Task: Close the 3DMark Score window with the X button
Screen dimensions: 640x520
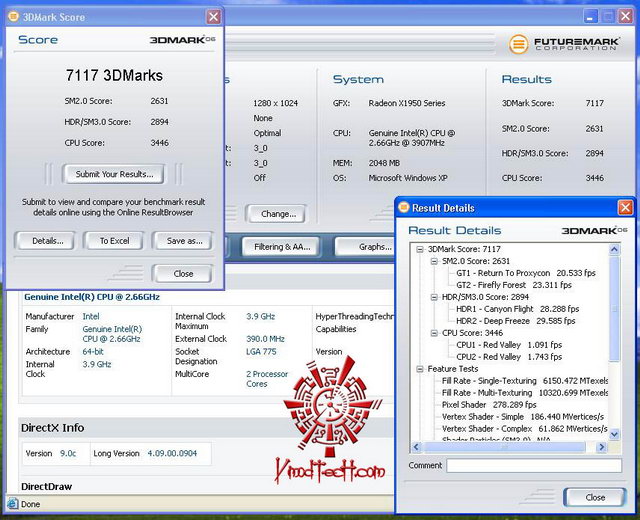Action: click(213, 17)
